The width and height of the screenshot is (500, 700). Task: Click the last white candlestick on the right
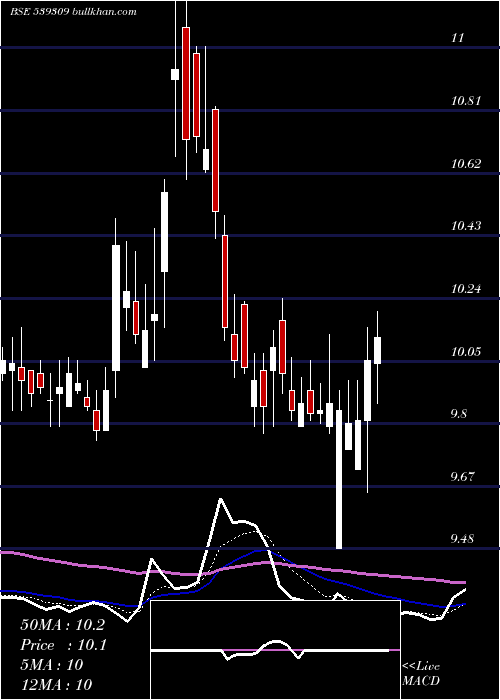click(378, 350)
